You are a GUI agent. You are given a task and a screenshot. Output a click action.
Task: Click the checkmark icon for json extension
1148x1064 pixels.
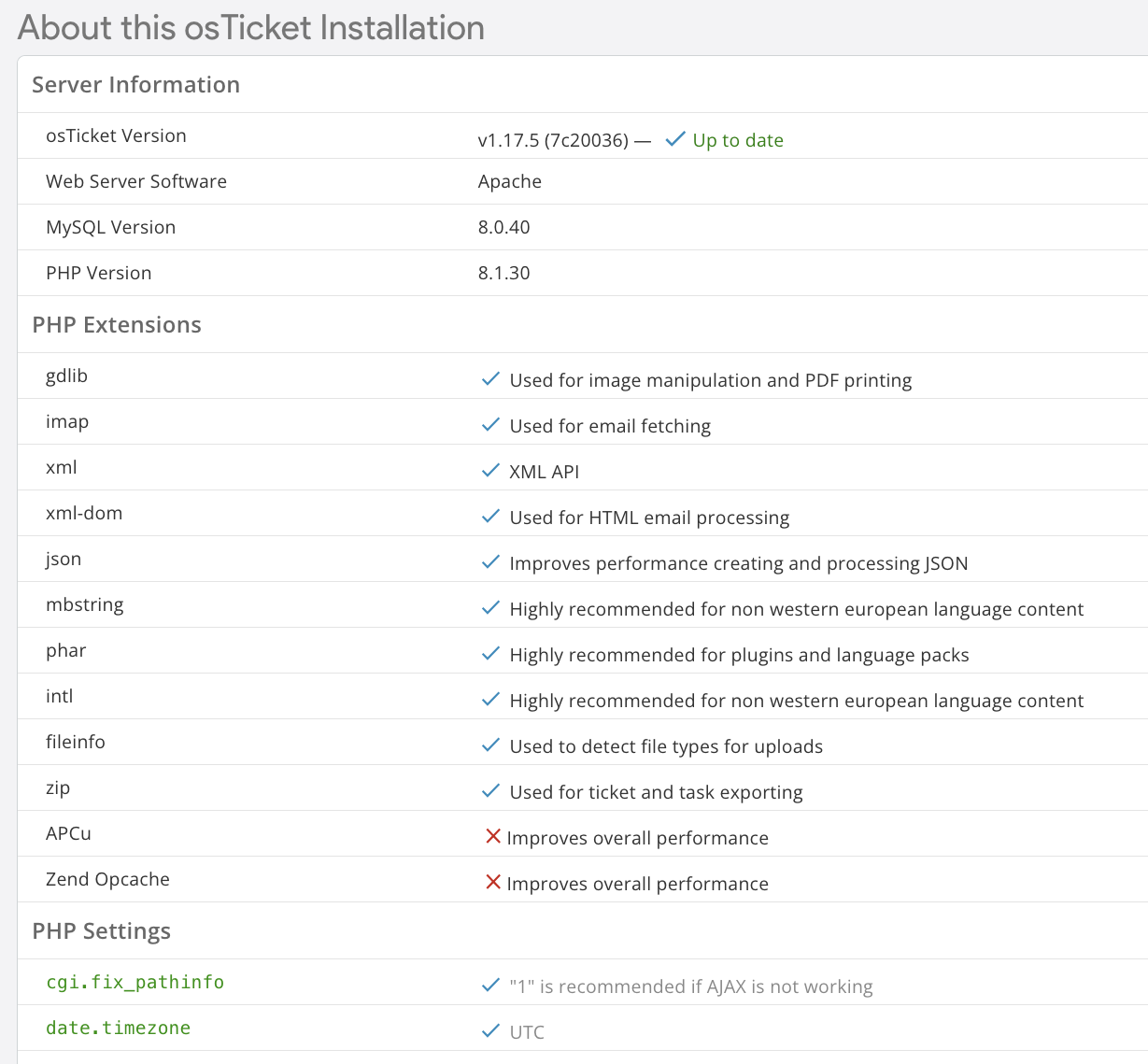click(x=490, y=562)
